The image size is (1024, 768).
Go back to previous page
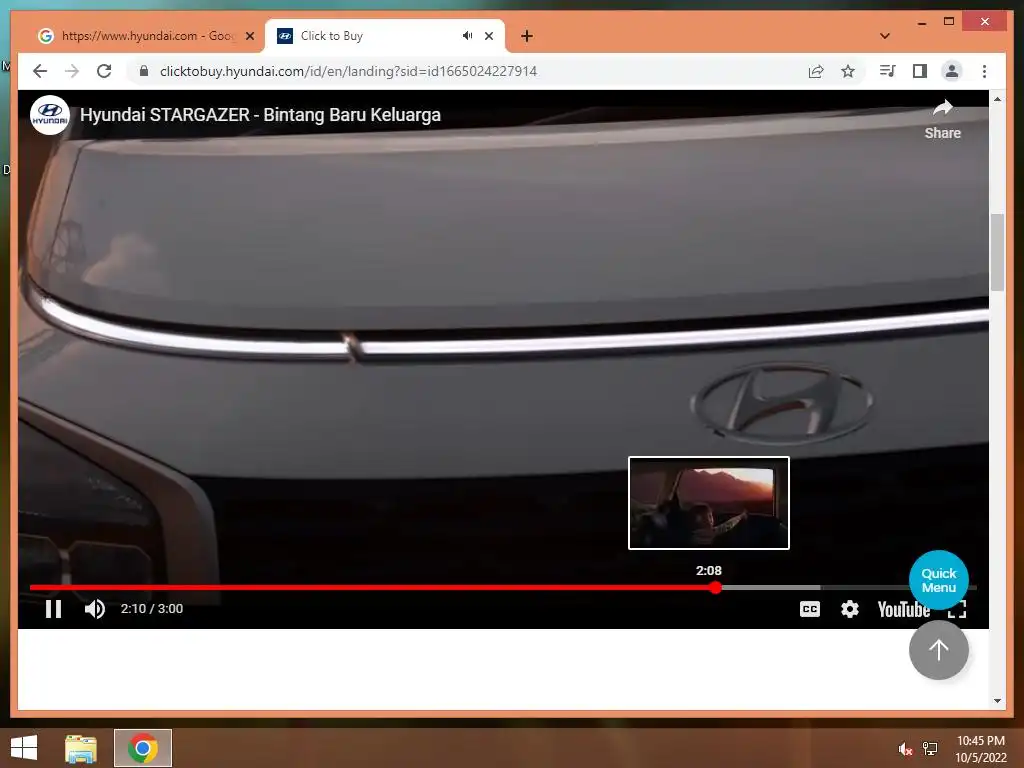click(40, 71)
